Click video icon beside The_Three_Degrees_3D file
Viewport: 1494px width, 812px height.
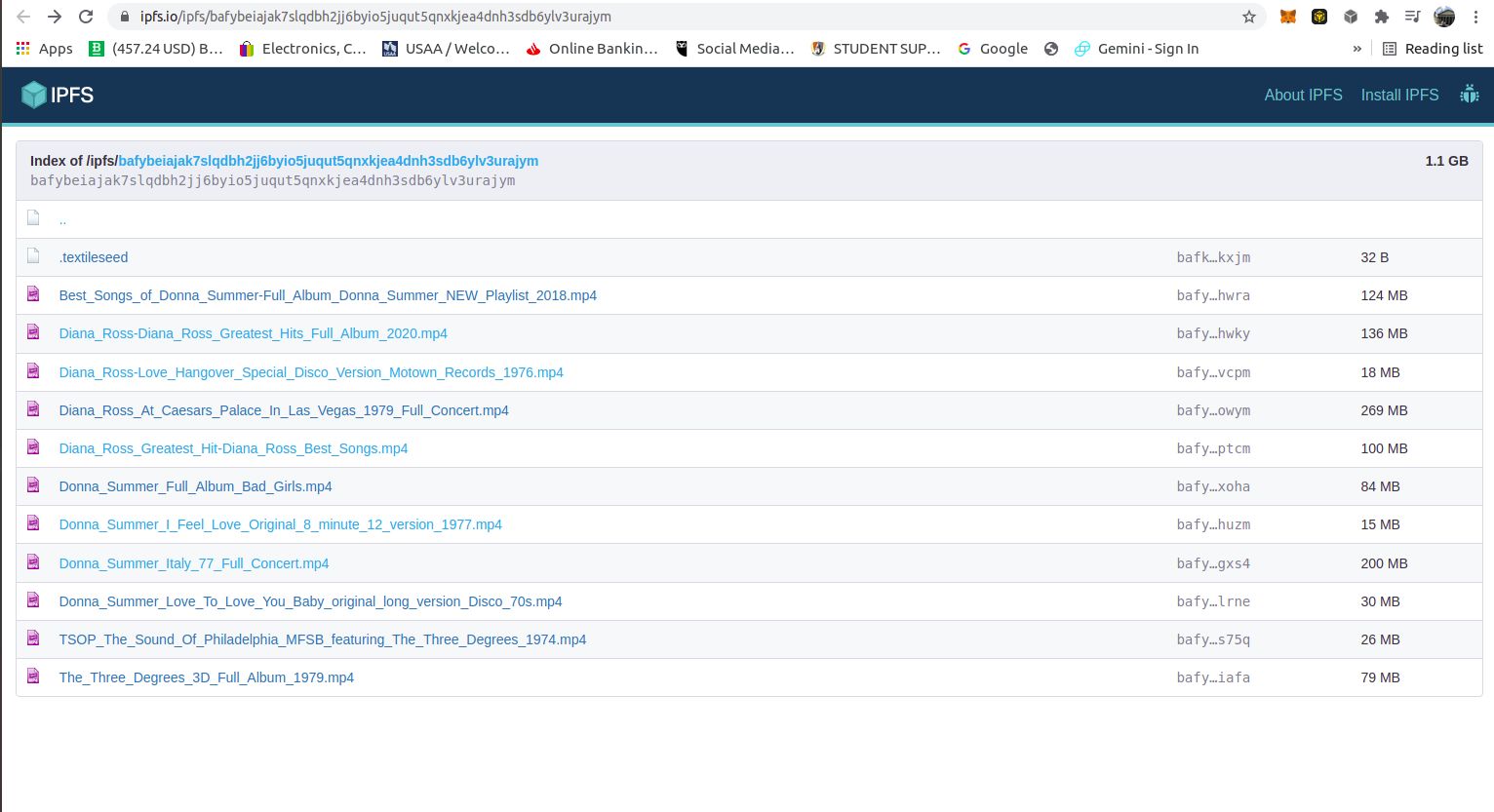coord(33,677)
